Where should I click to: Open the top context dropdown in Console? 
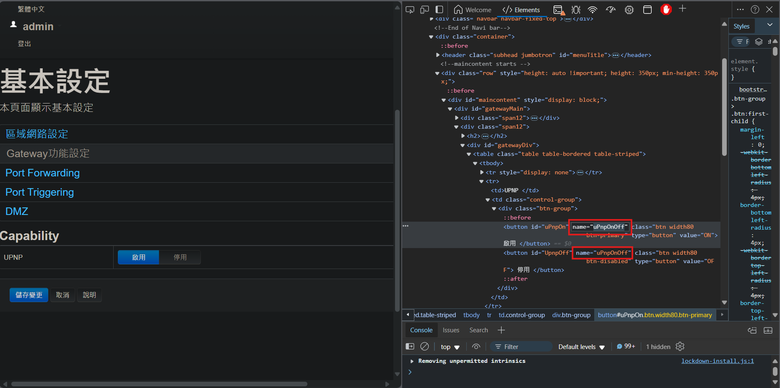[450, 347]
